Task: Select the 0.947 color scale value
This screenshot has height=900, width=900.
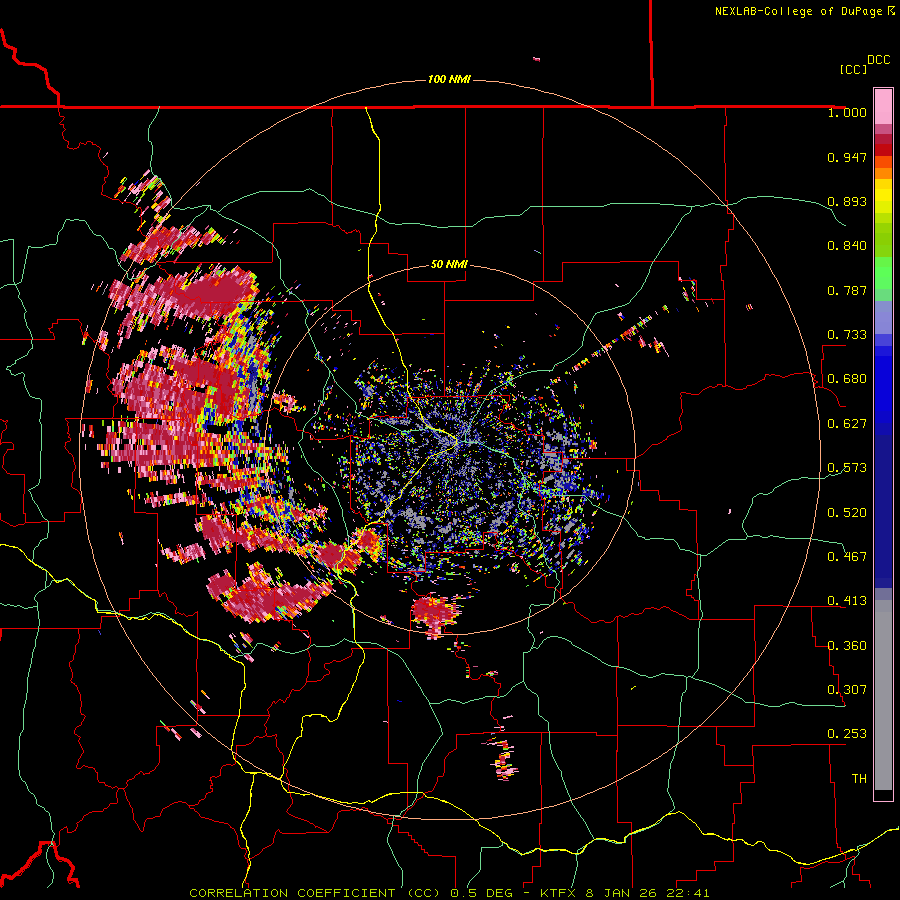Action: pyautogui.click(x=847, y=157)
